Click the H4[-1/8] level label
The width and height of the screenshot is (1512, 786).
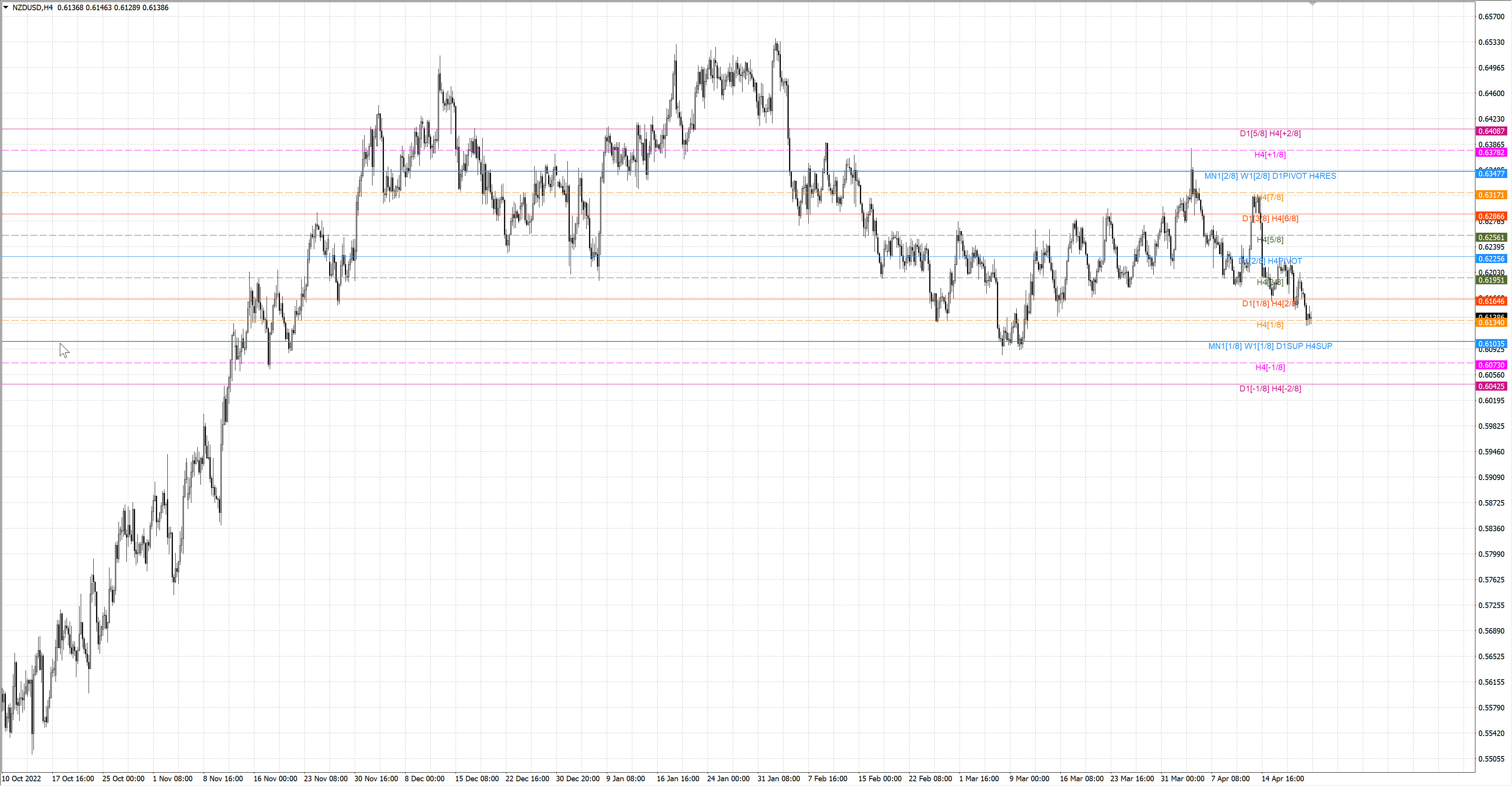[x=1270, y=367]
